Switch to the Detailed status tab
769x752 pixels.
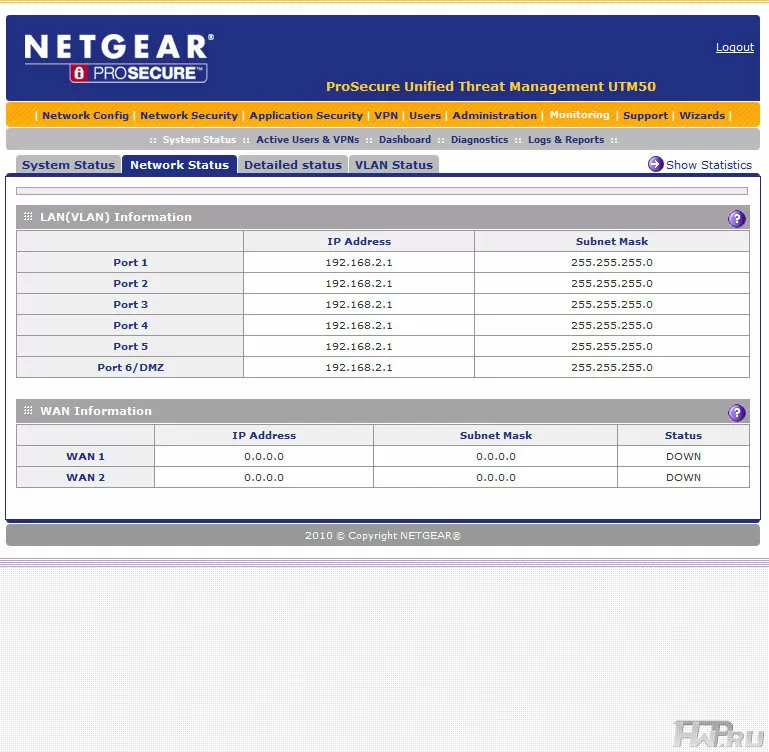pos(293,165)
